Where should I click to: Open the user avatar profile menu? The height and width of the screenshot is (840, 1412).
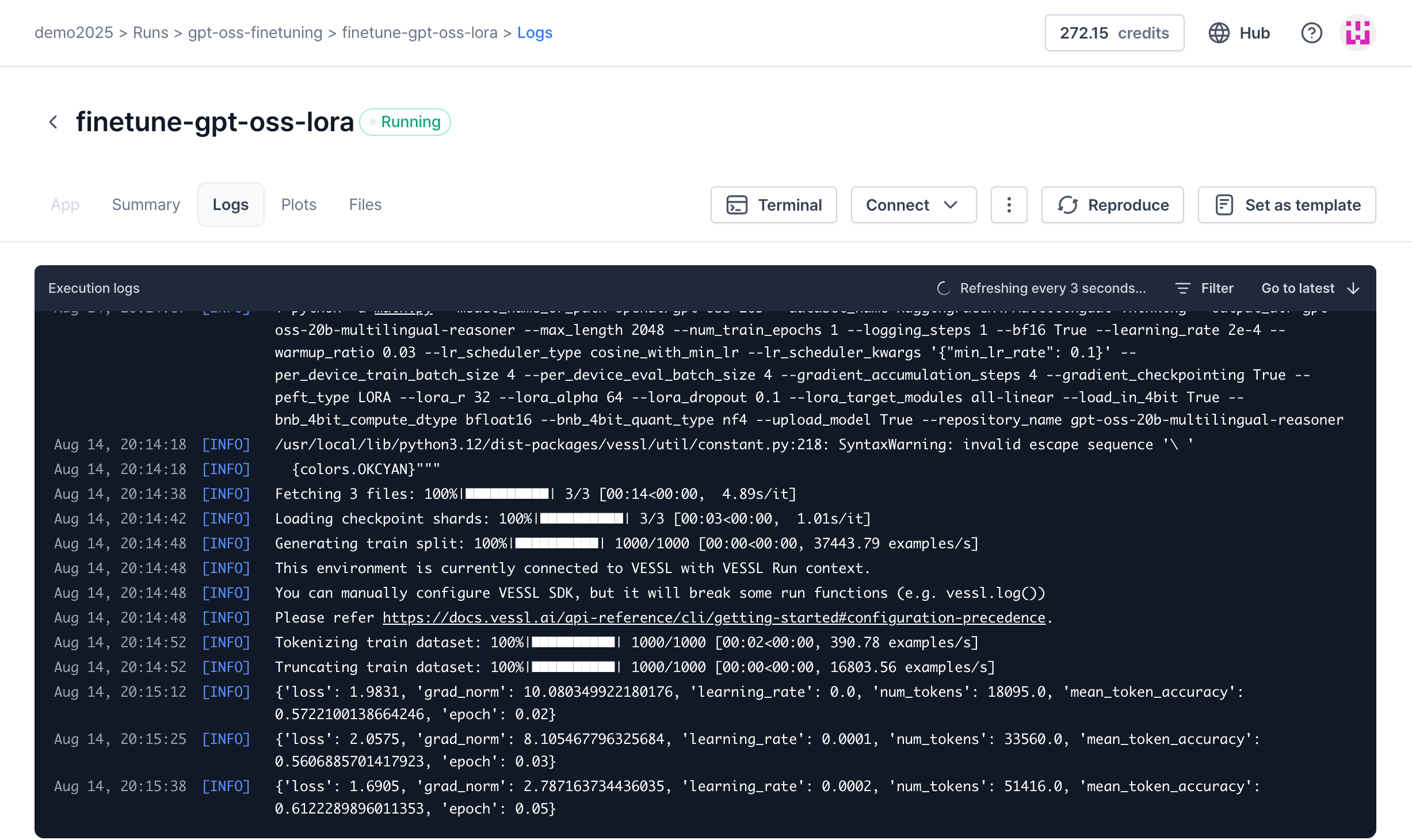pos(1357,33)
